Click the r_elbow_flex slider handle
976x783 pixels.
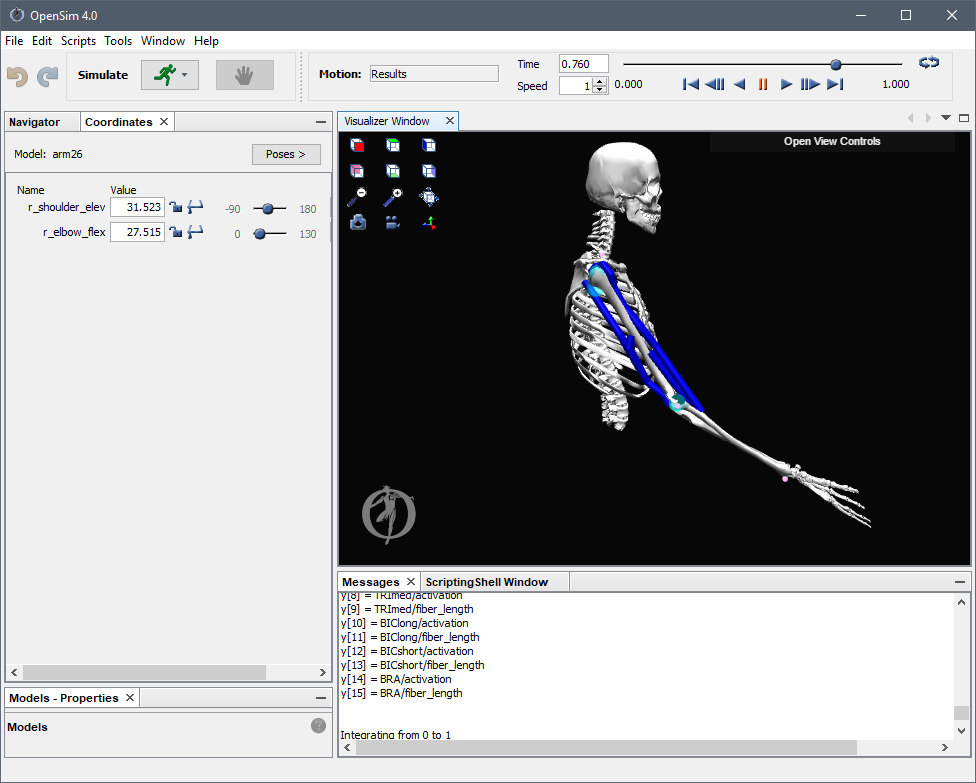click(x=260, y=234)
